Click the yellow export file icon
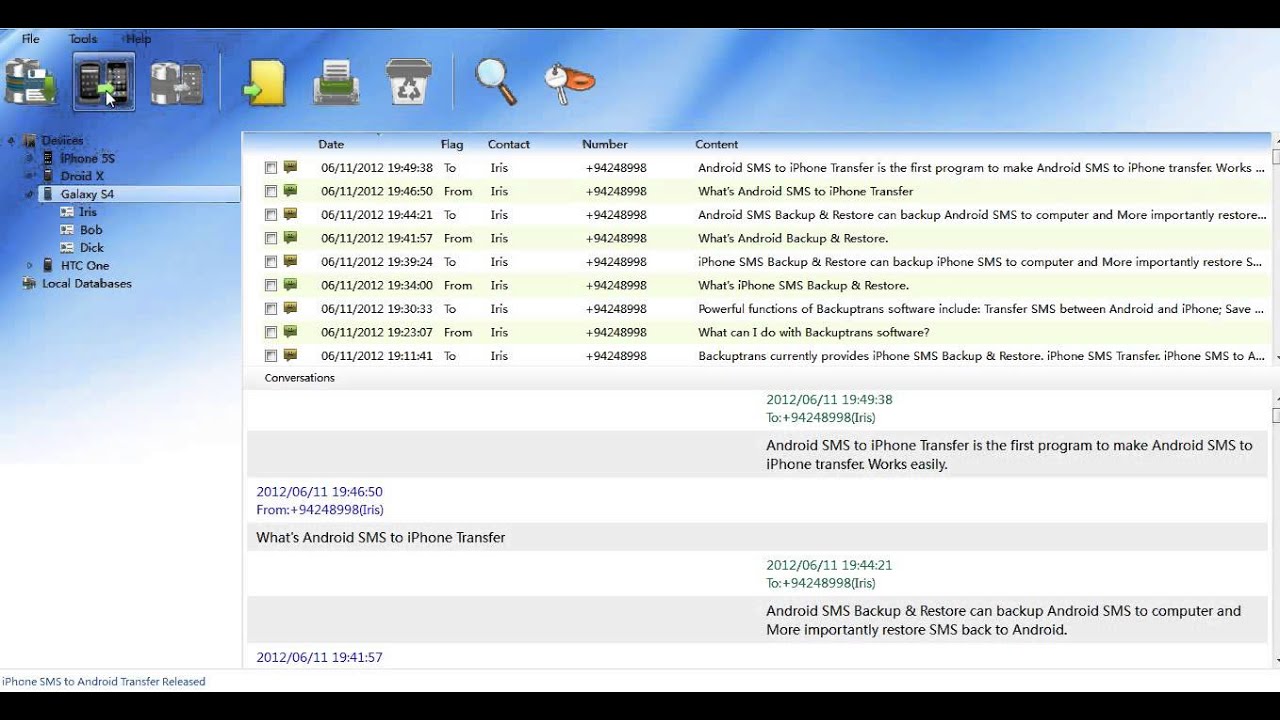The height and width of the screenshot is (720, 1280). 264,82
